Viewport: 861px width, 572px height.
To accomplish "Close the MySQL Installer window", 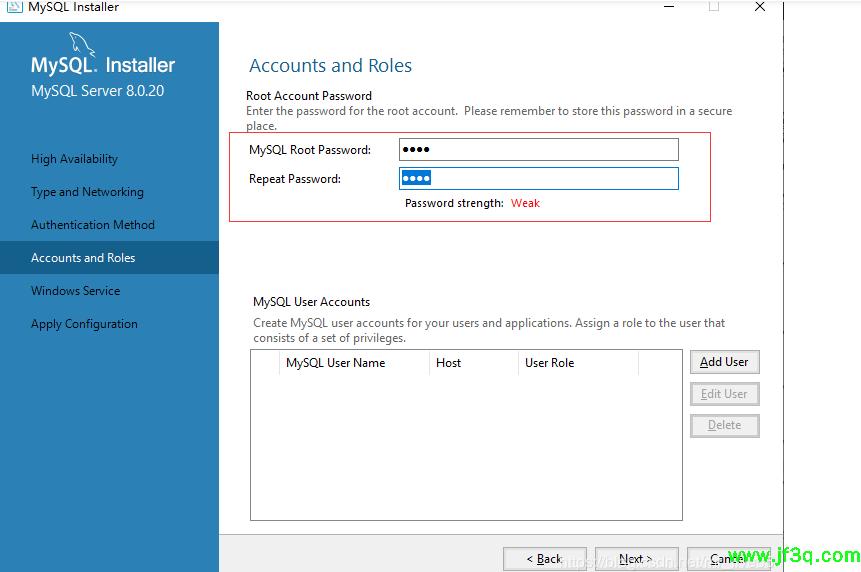I will [760, 7].
